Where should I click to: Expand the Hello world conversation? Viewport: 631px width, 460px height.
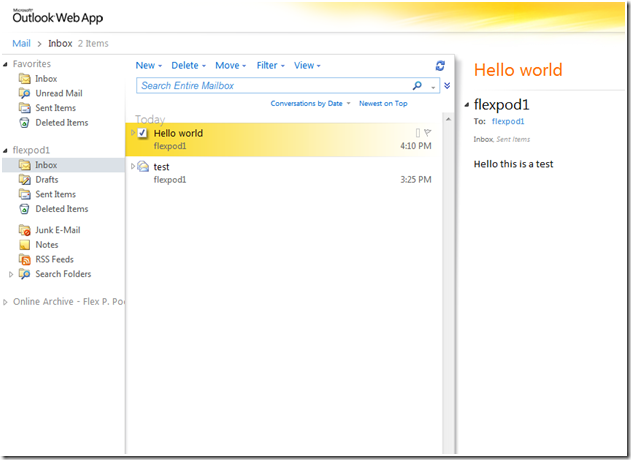(133, 132)
